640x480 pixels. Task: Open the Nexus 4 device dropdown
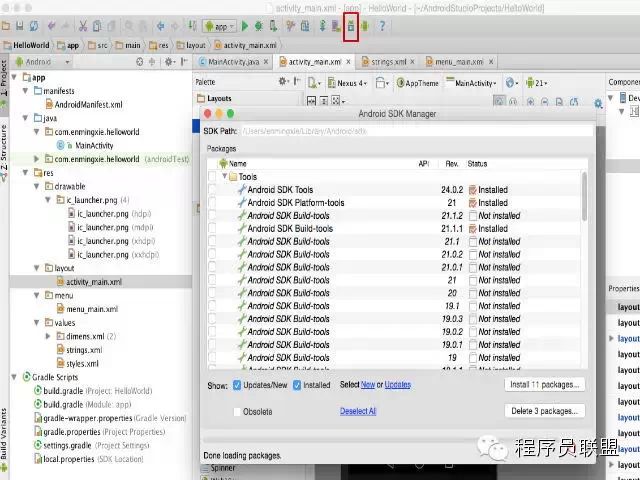[348, 83]
